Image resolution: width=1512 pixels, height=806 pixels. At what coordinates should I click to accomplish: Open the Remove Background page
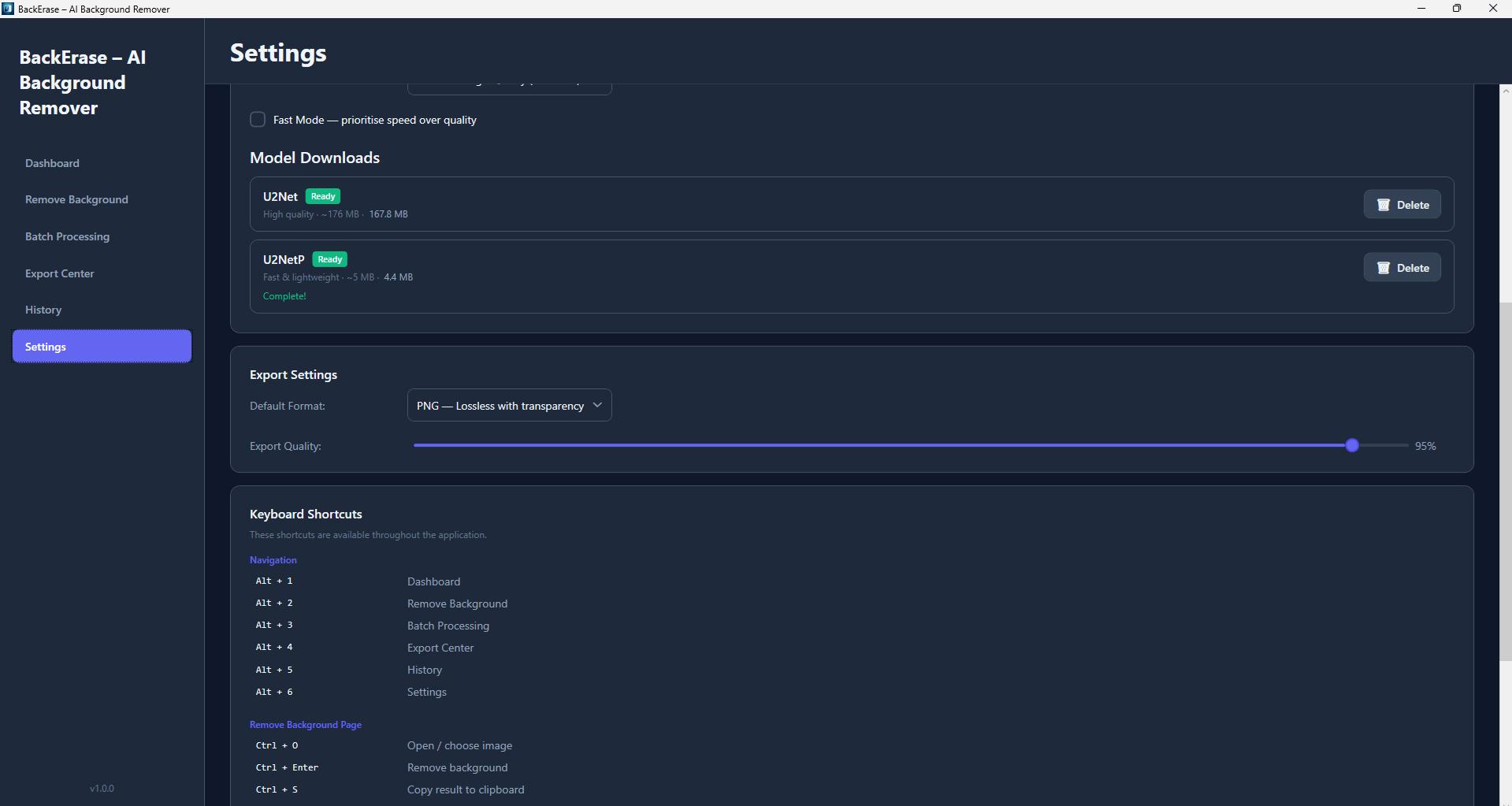pyautogui.click(x=102, y=199)
